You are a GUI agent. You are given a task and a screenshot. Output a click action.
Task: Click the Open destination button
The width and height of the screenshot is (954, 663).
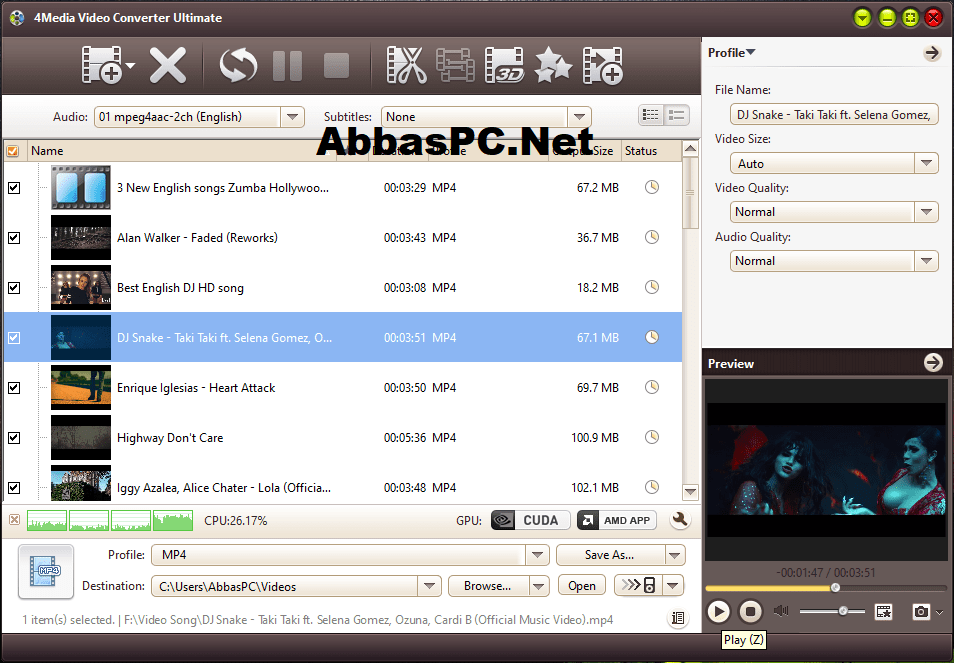coord(582,586)
